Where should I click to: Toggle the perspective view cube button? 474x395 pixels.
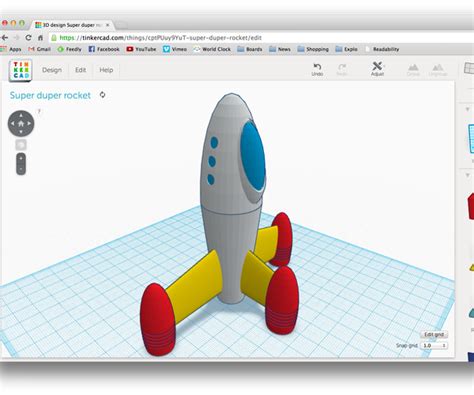[21, 145]
